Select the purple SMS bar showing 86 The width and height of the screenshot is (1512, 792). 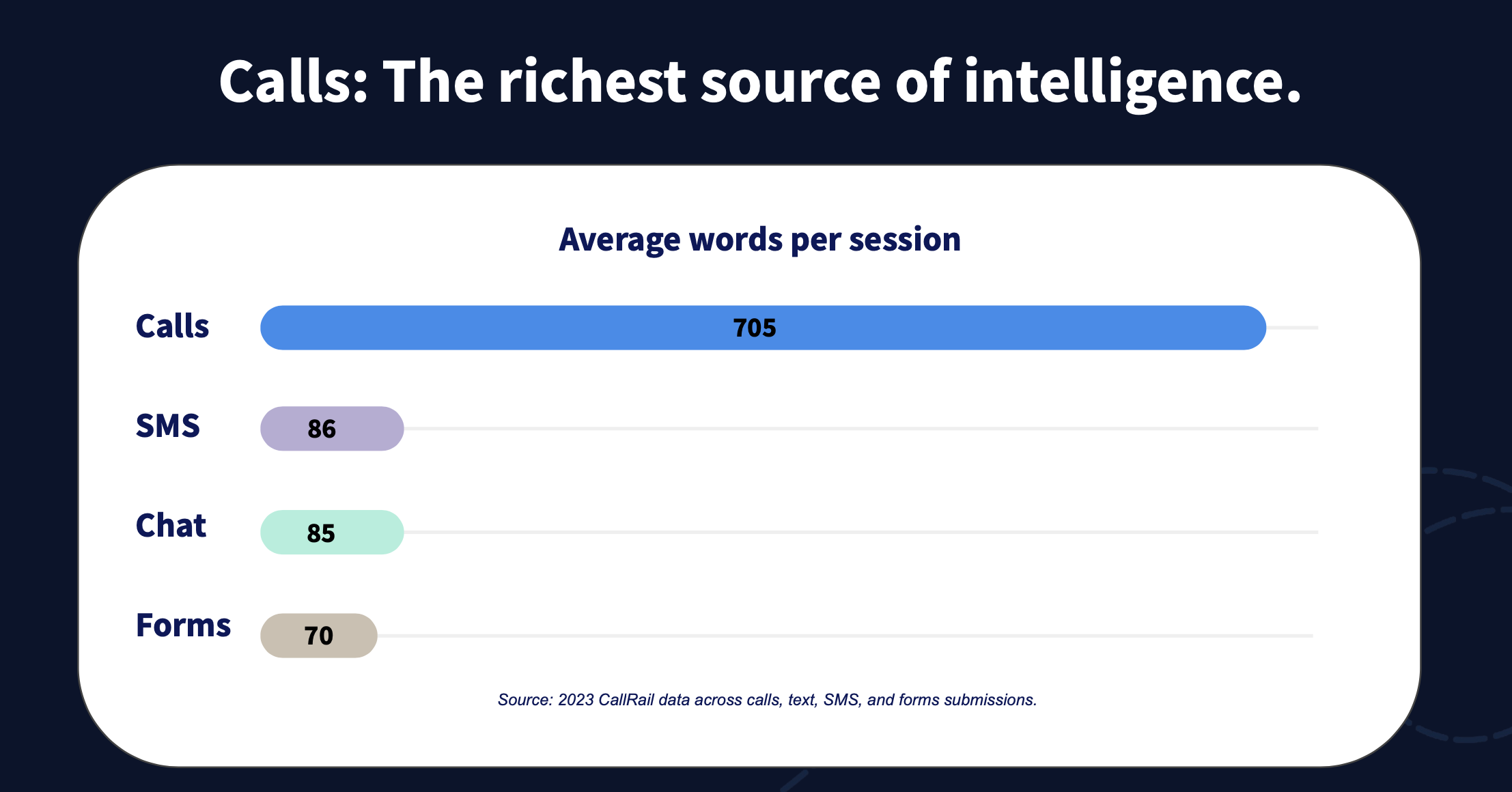[332, 429]
